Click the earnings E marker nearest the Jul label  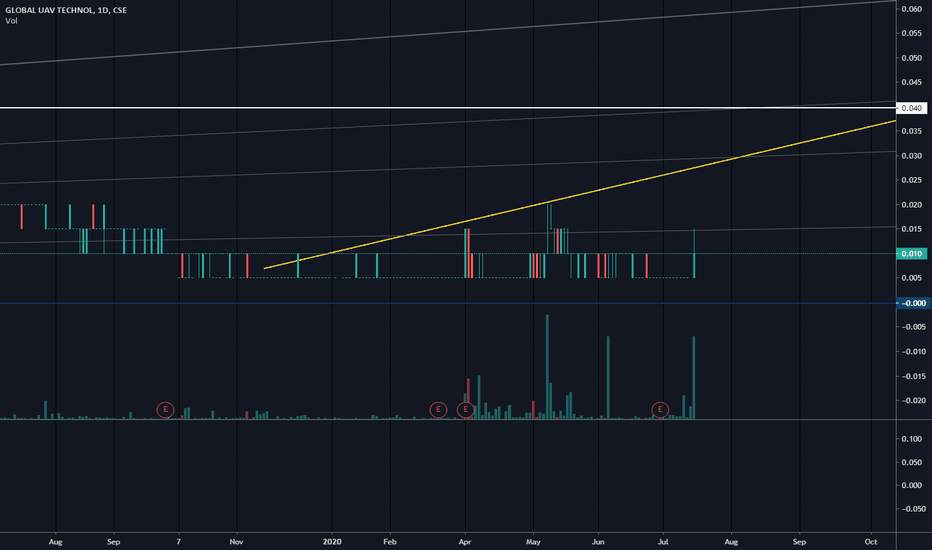tap(660, 410)
